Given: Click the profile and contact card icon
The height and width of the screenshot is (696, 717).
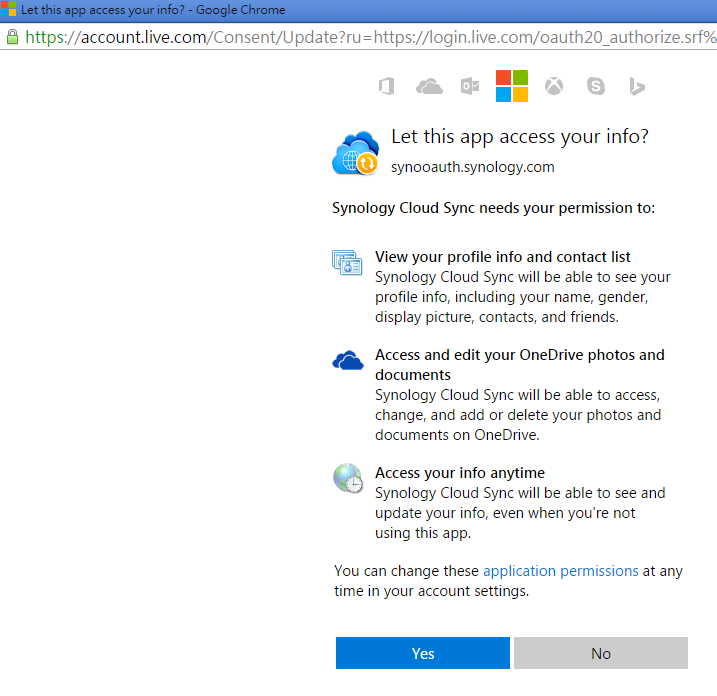Looking at the screenshot, I should (x=347, y=263).
